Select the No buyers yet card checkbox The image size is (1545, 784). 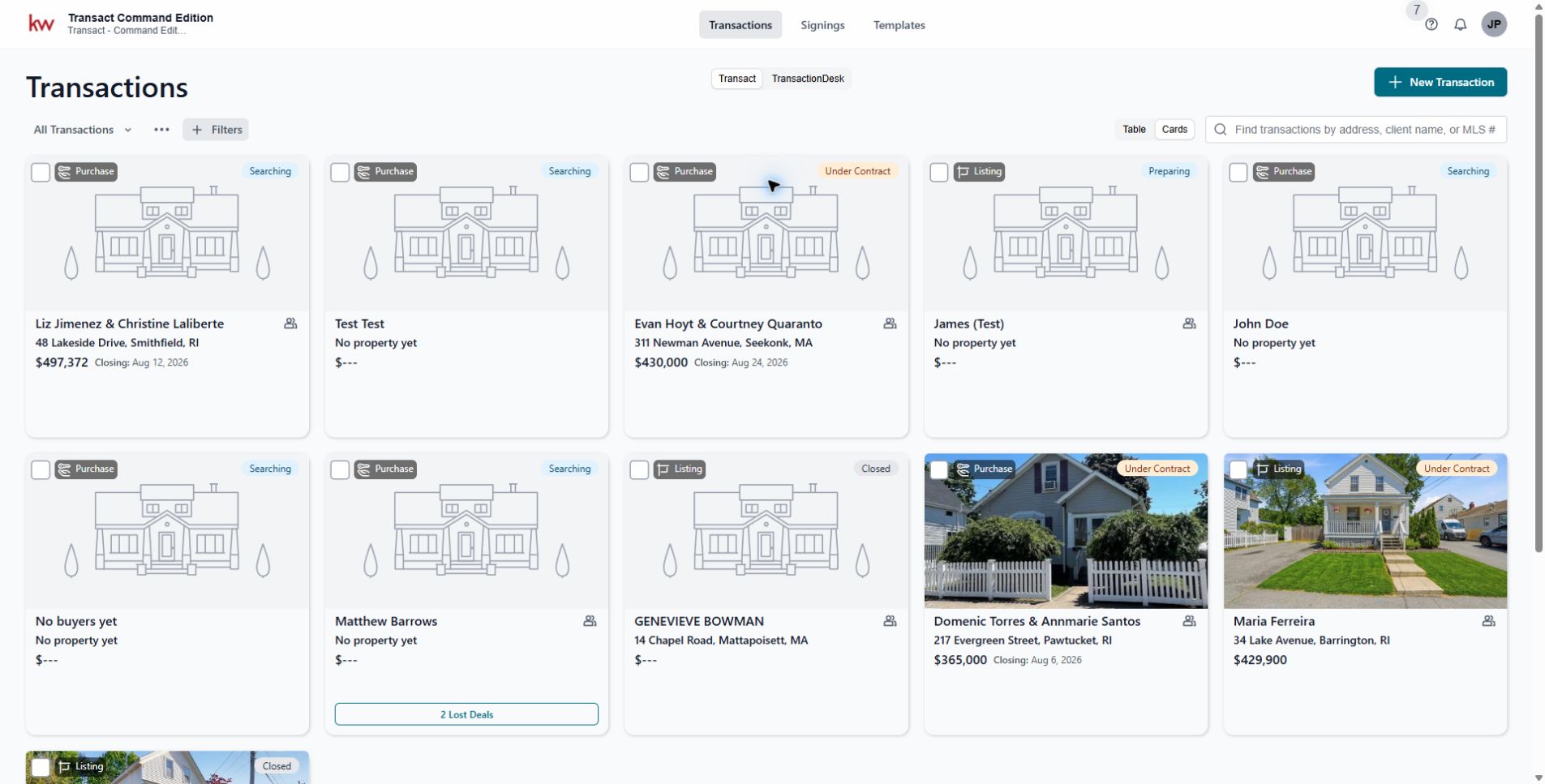pyautogui.click(x=41, y=470)
